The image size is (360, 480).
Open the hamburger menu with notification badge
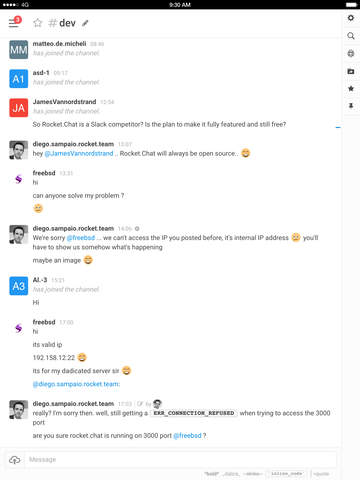tap(15, 22)
